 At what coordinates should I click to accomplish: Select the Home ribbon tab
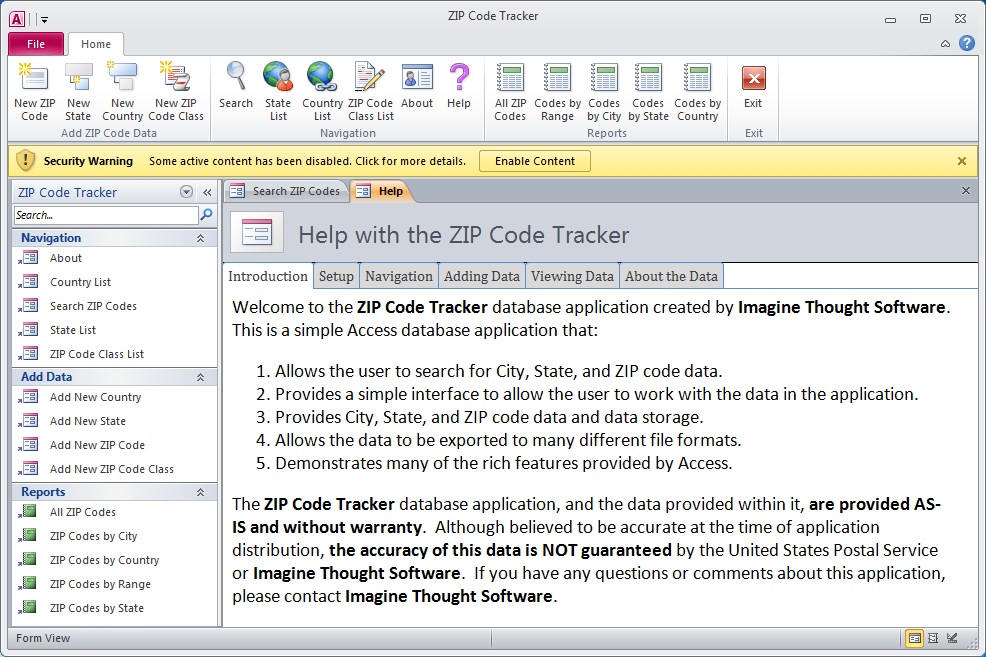[96, 44]
